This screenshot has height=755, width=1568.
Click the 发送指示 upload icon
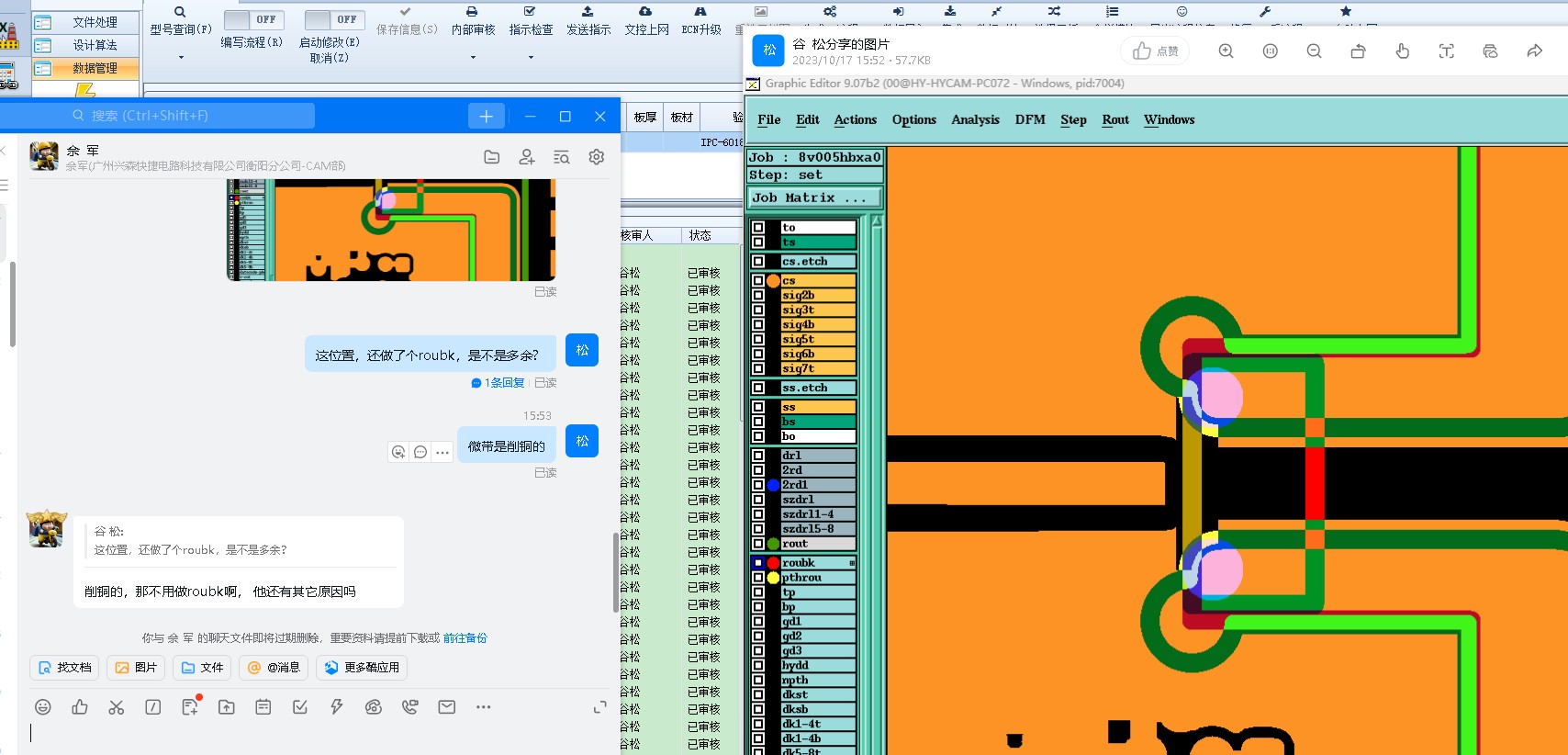click(588, 12)
